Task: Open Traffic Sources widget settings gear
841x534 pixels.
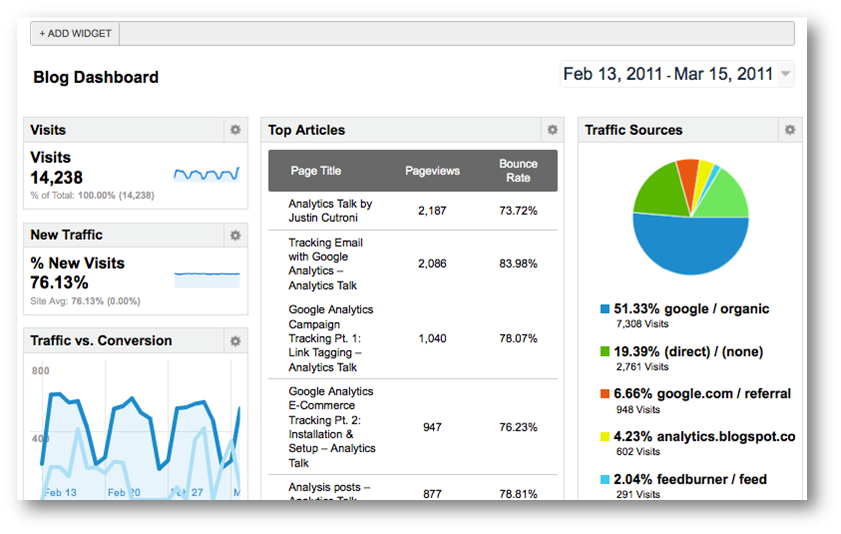Action: click(789, 130)
